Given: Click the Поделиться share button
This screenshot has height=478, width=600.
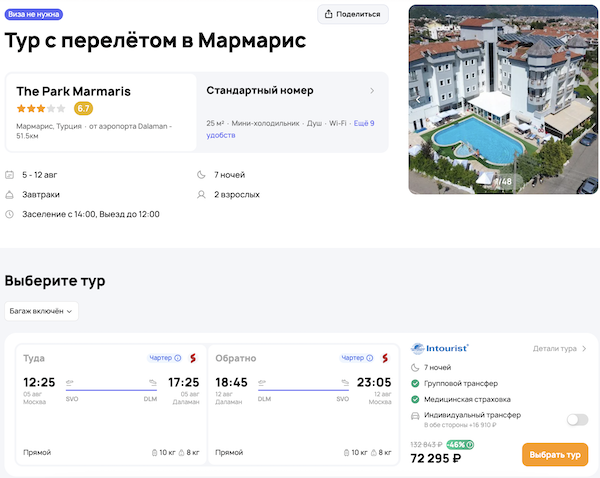Looking at the screenshot, I should [x=353, y=14].
